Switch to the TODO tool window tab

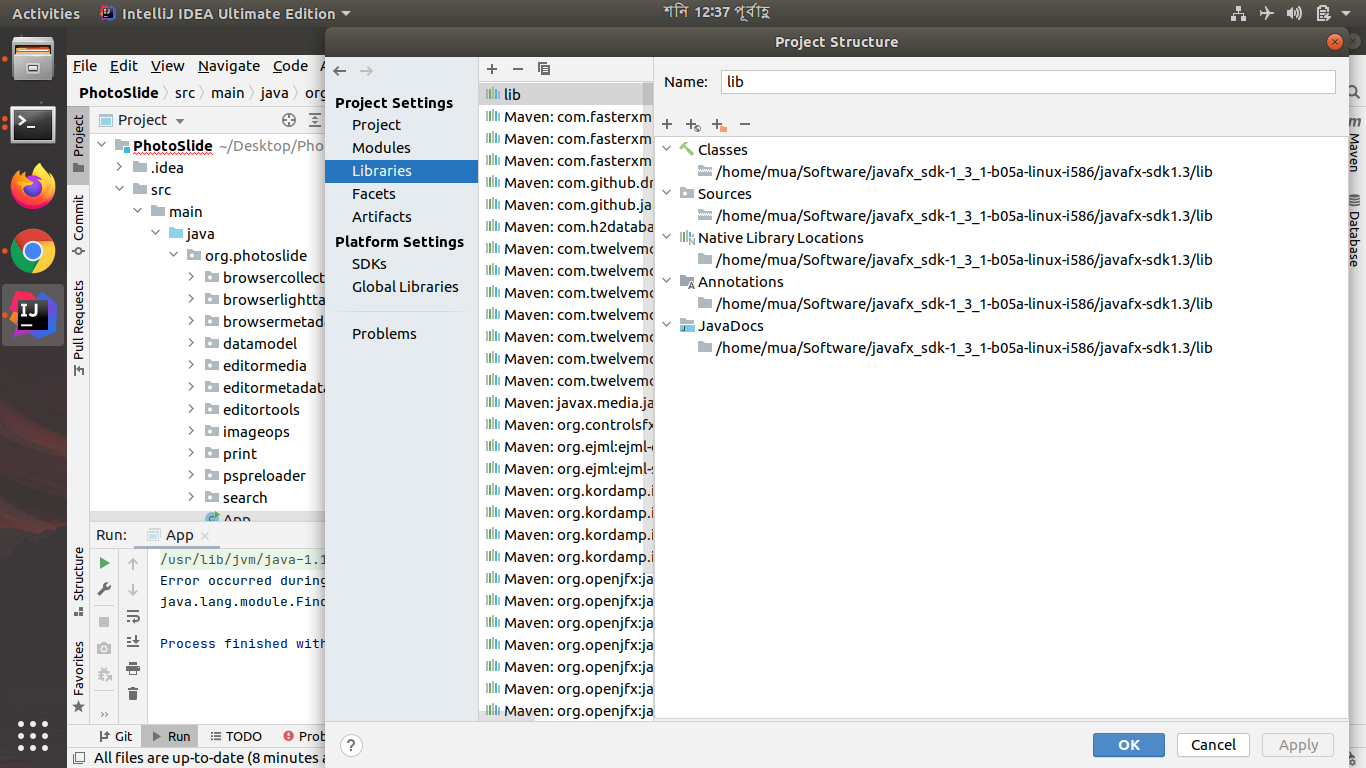pos(236,736)
